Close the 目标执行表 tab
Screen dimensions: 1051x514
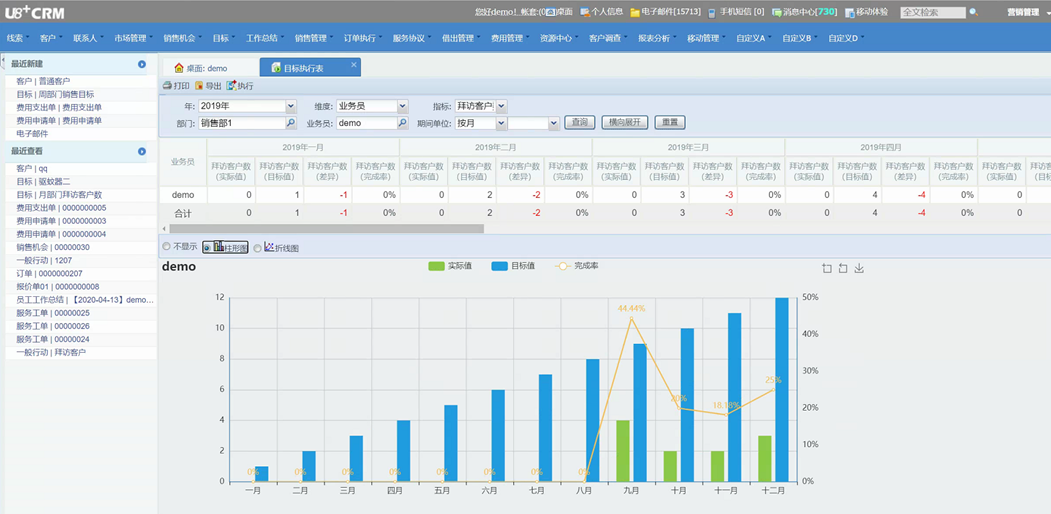[x=354, y=65]
